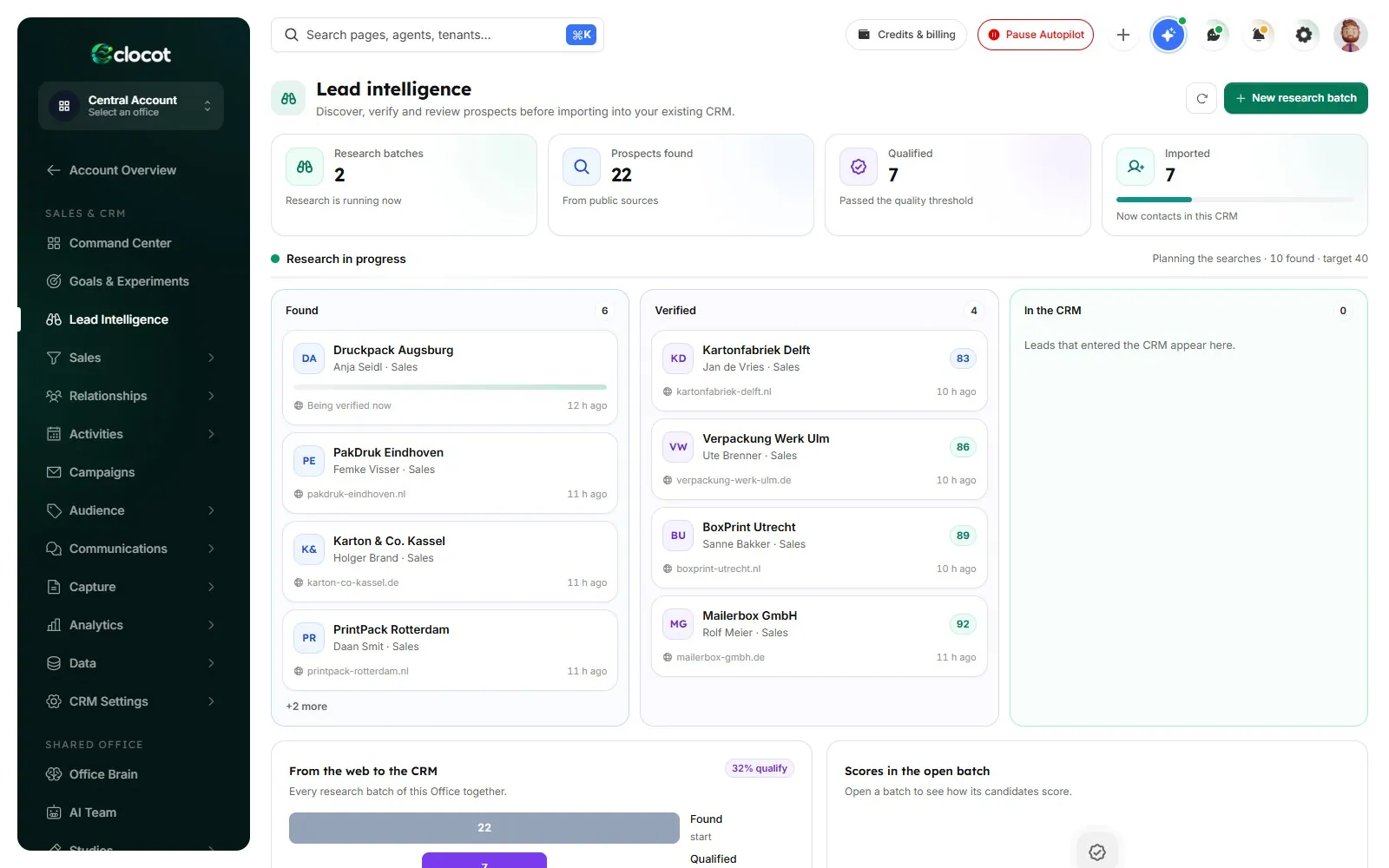Image resolution: width=1389 pixels, height=868 pixels.
Task: Start a New research batch
Action: pyautogui.click(x=1295, y=98)
